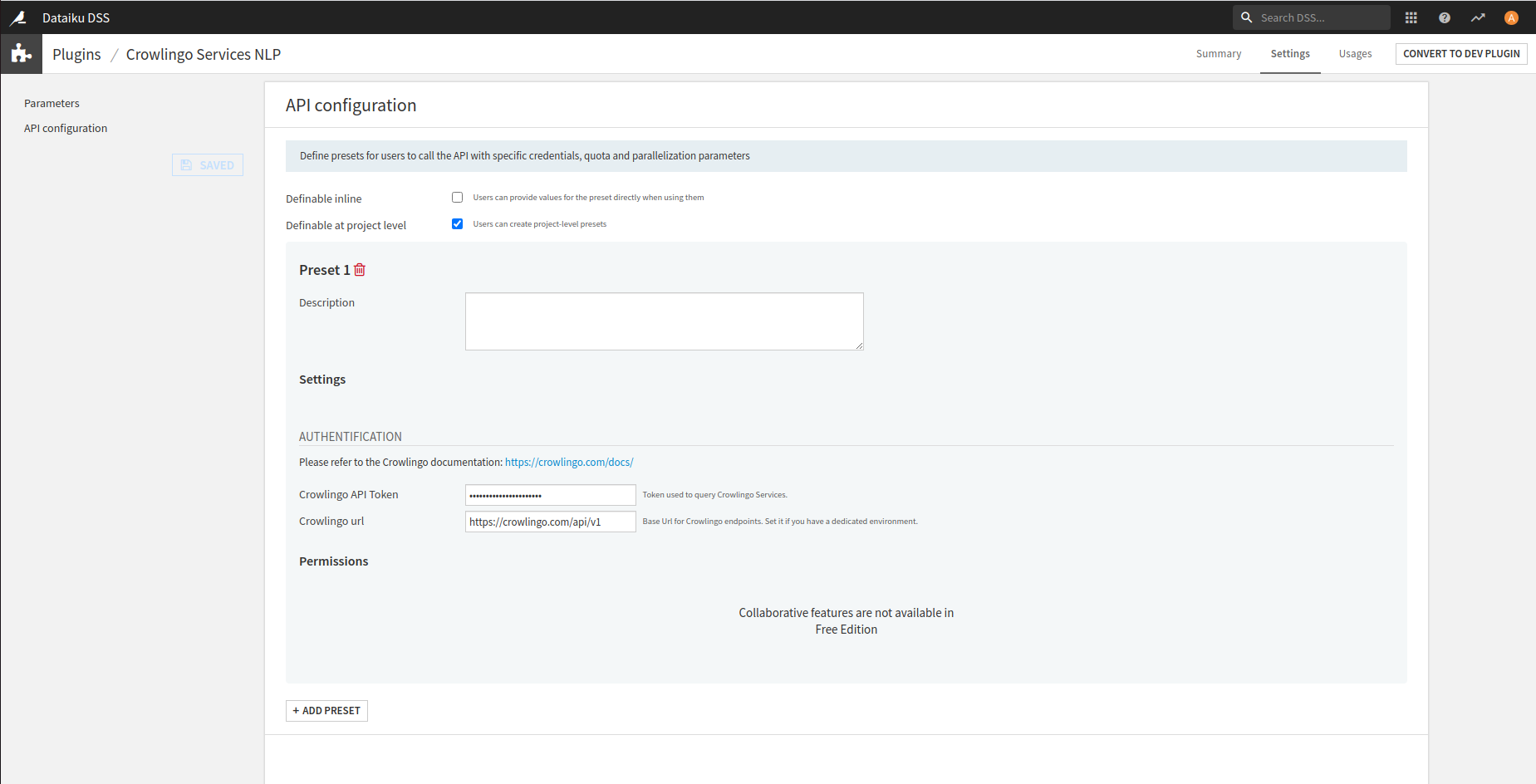Click Crowlingo Services NLP breadcrumb title
The image size is (1536, 784).
point(204,55)
